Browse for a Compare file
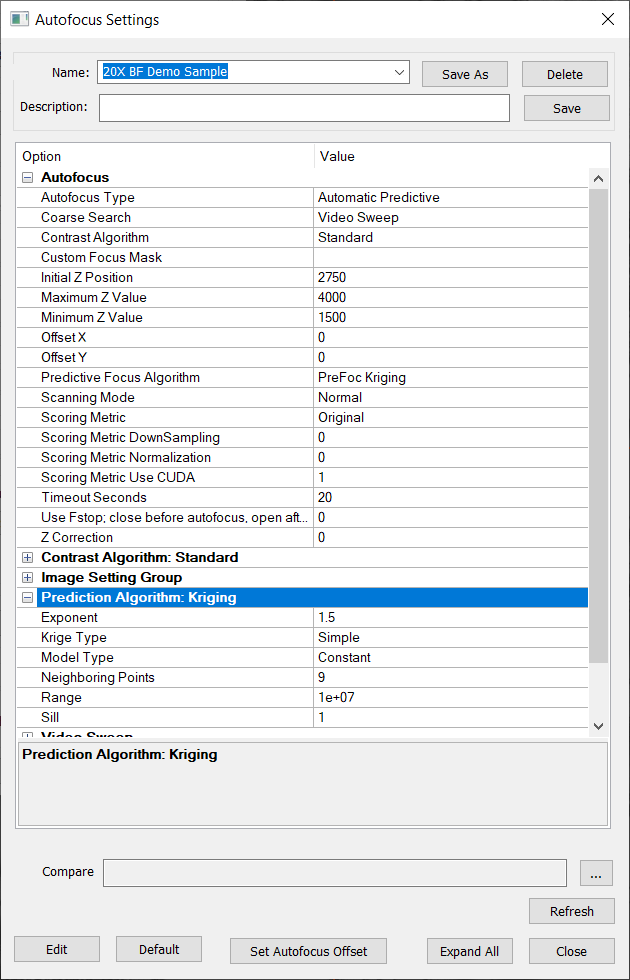The height and width of the screenshot is (980, 630). pyautogui.click(x=595, y=873)
